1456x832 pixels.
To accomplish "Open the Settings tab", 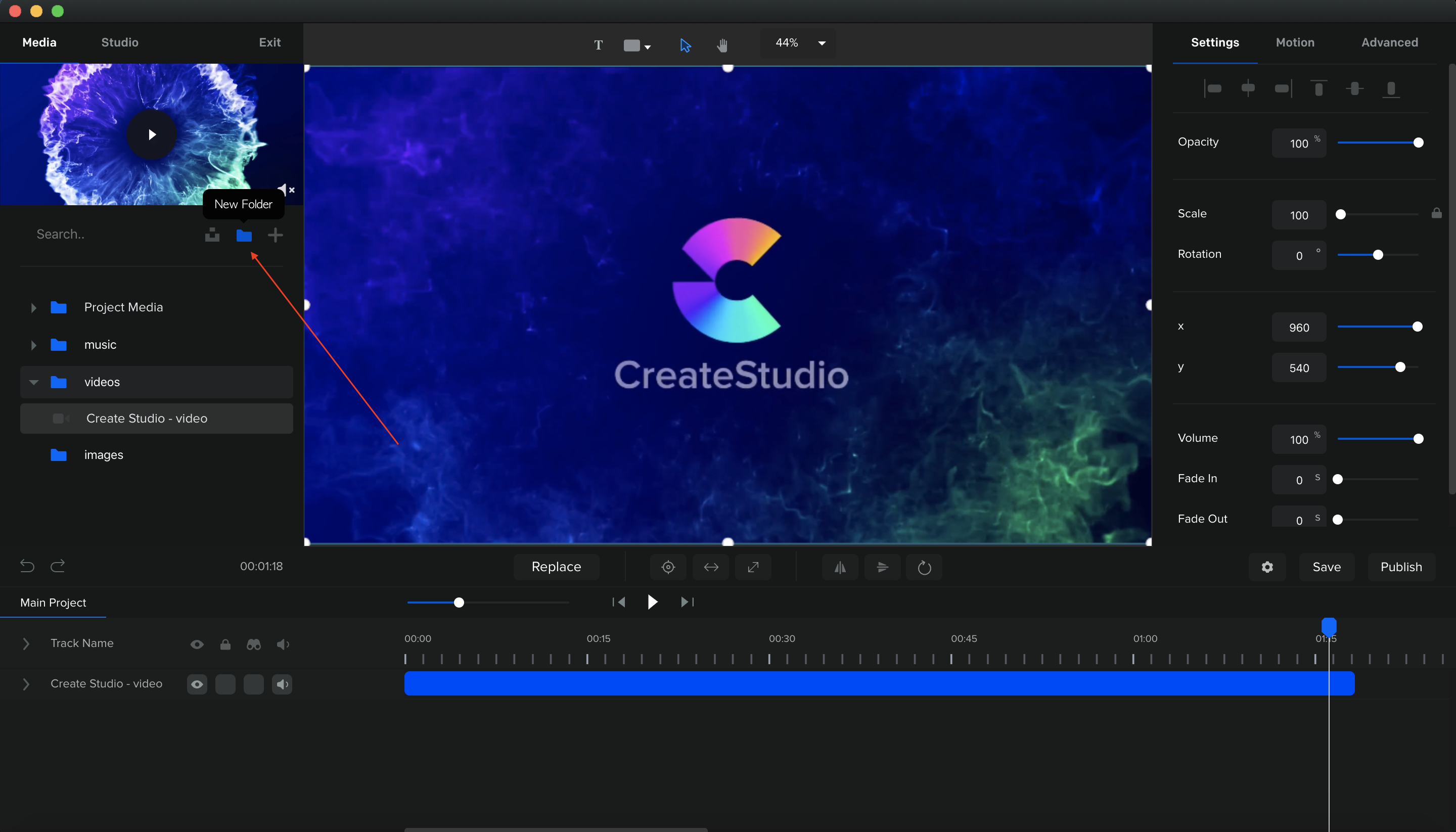I will [1215, 42].
